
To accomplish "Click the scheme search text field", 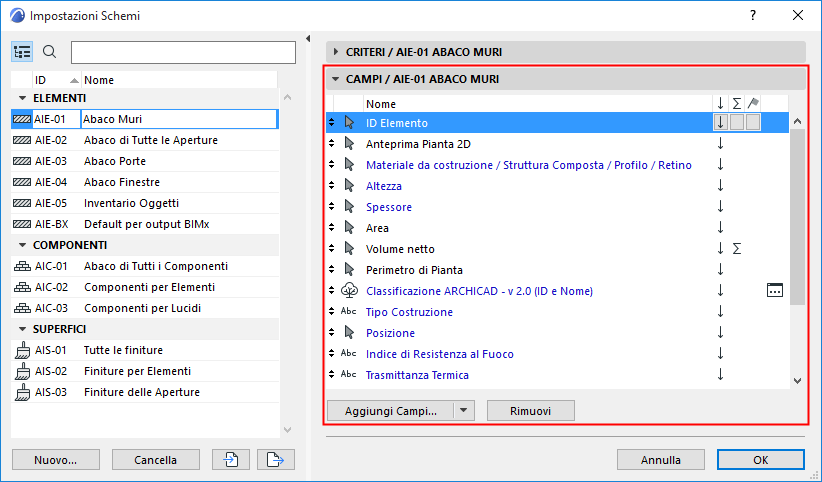I will tap(183, 52).
